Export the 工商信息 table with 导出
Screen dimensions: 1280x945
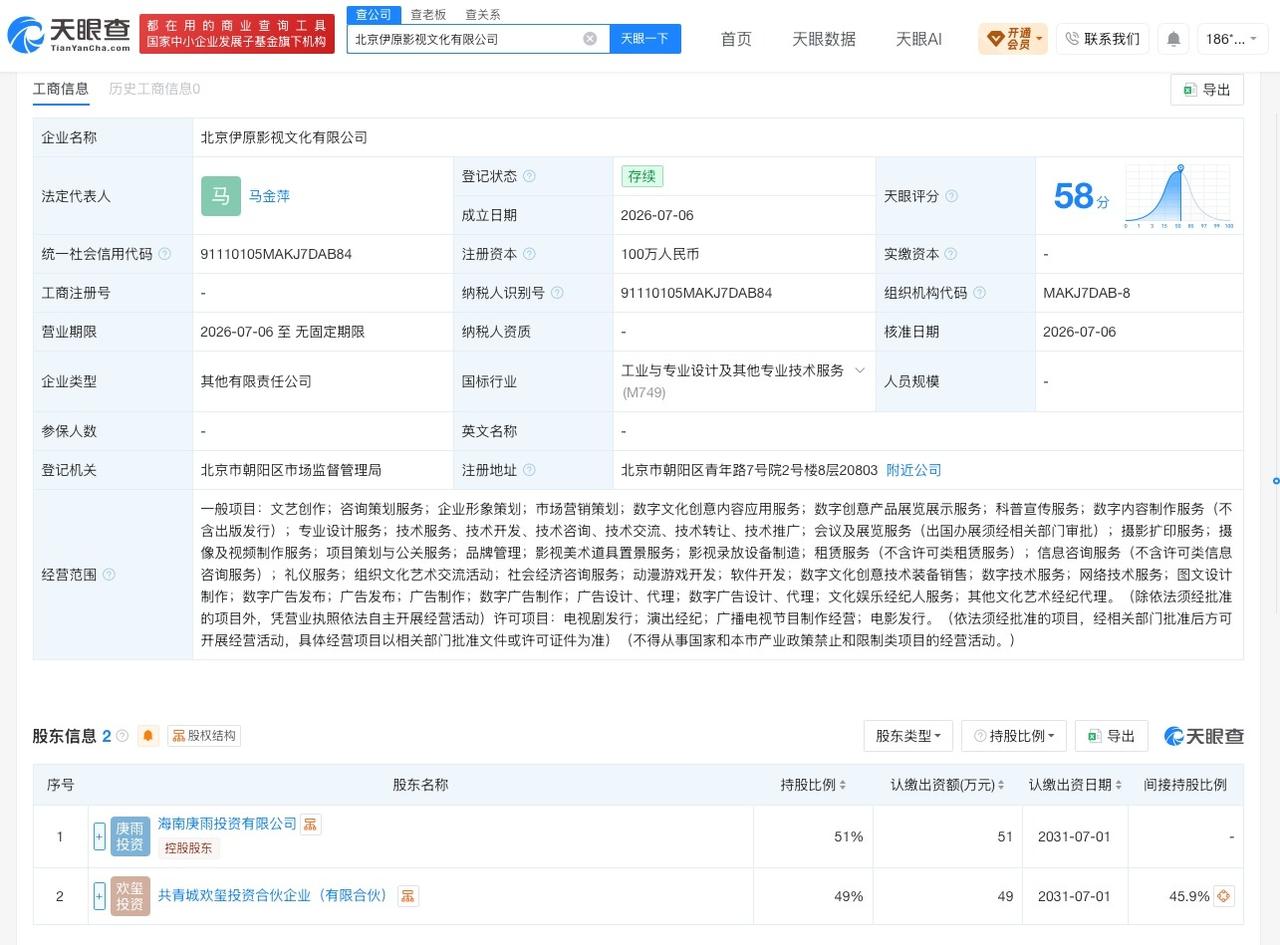(1207, 89)
